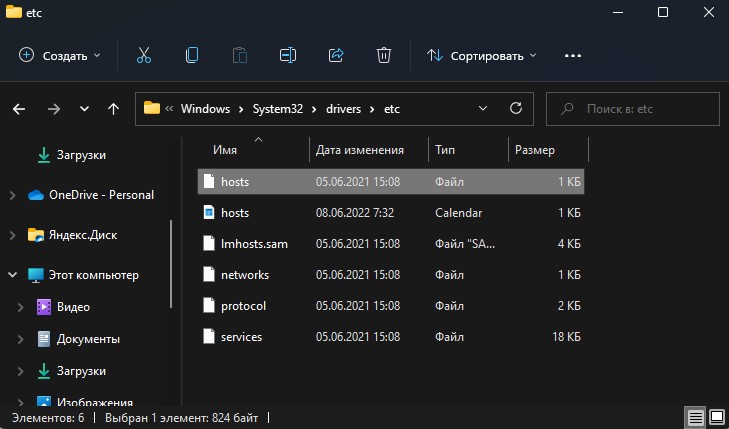Click the etc folder icon in title bar
The width and height of the screenshot is (729, 429).
coord(13,11)
